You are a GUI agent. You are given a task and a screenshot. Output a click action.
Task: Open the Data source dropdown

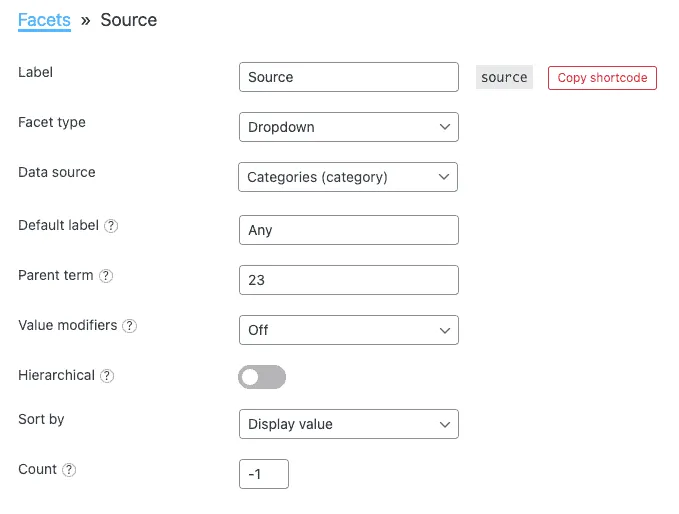coord(348,177)
